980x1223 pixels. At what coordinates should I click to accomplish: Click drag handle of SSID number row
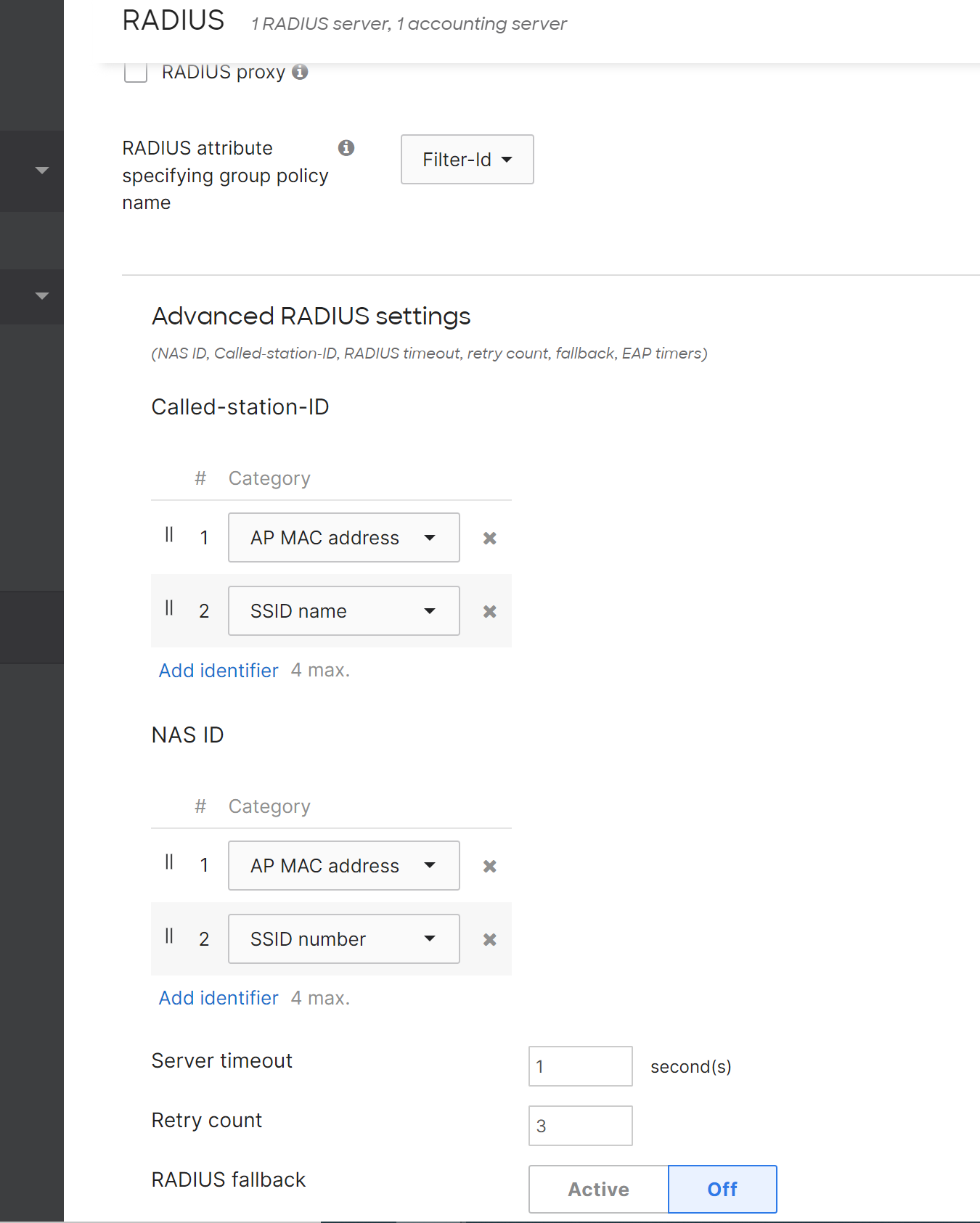click(169, 936)
